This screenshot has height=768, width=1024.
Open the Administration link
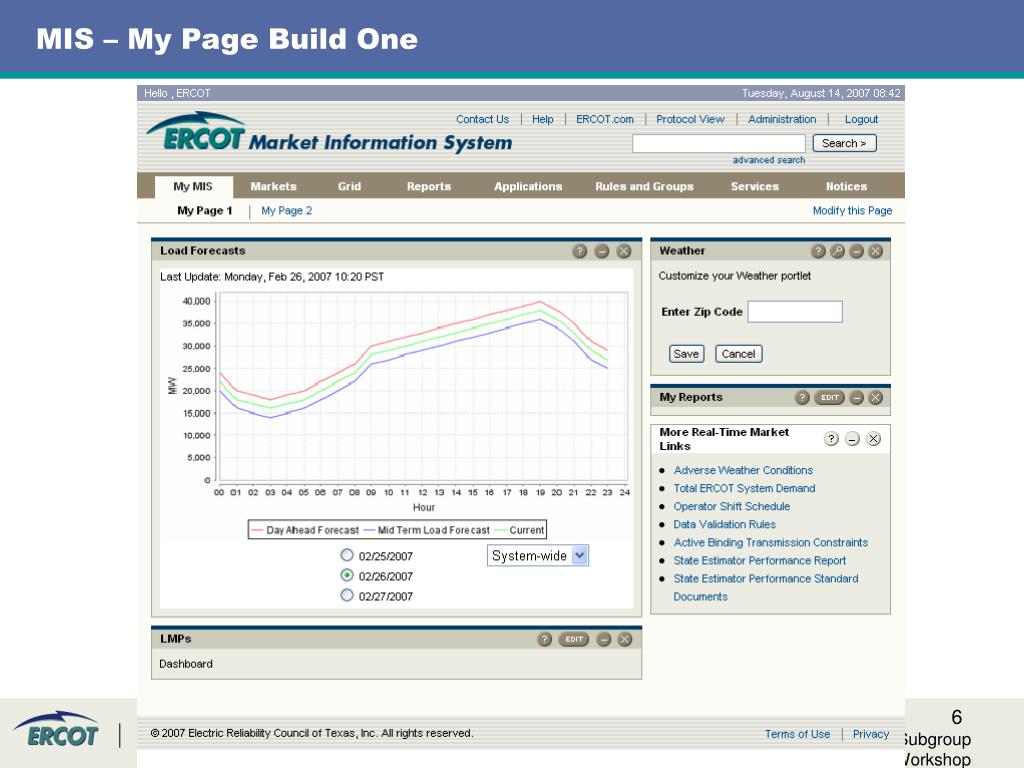point(782,119)
